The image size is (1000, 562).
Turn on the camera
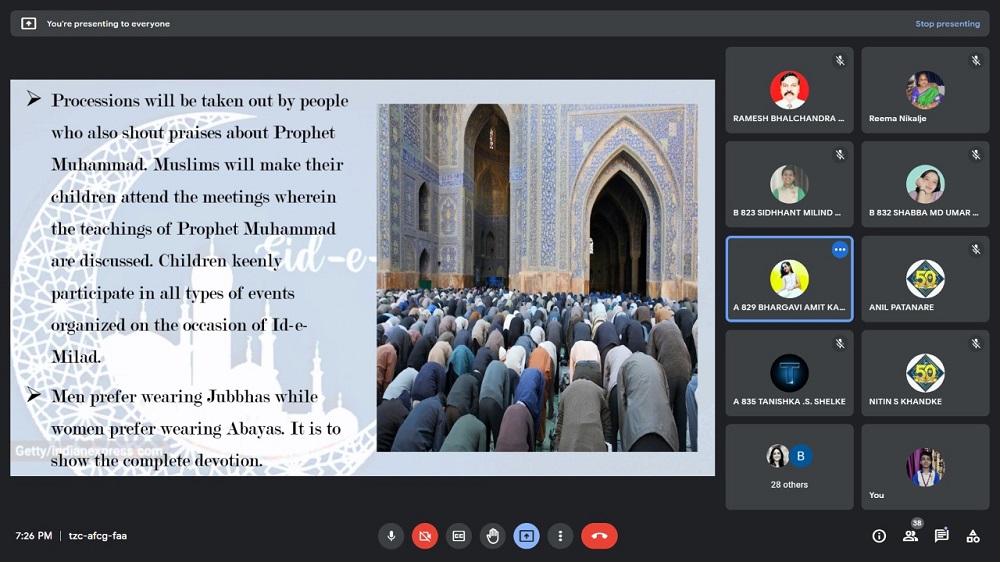425,536
